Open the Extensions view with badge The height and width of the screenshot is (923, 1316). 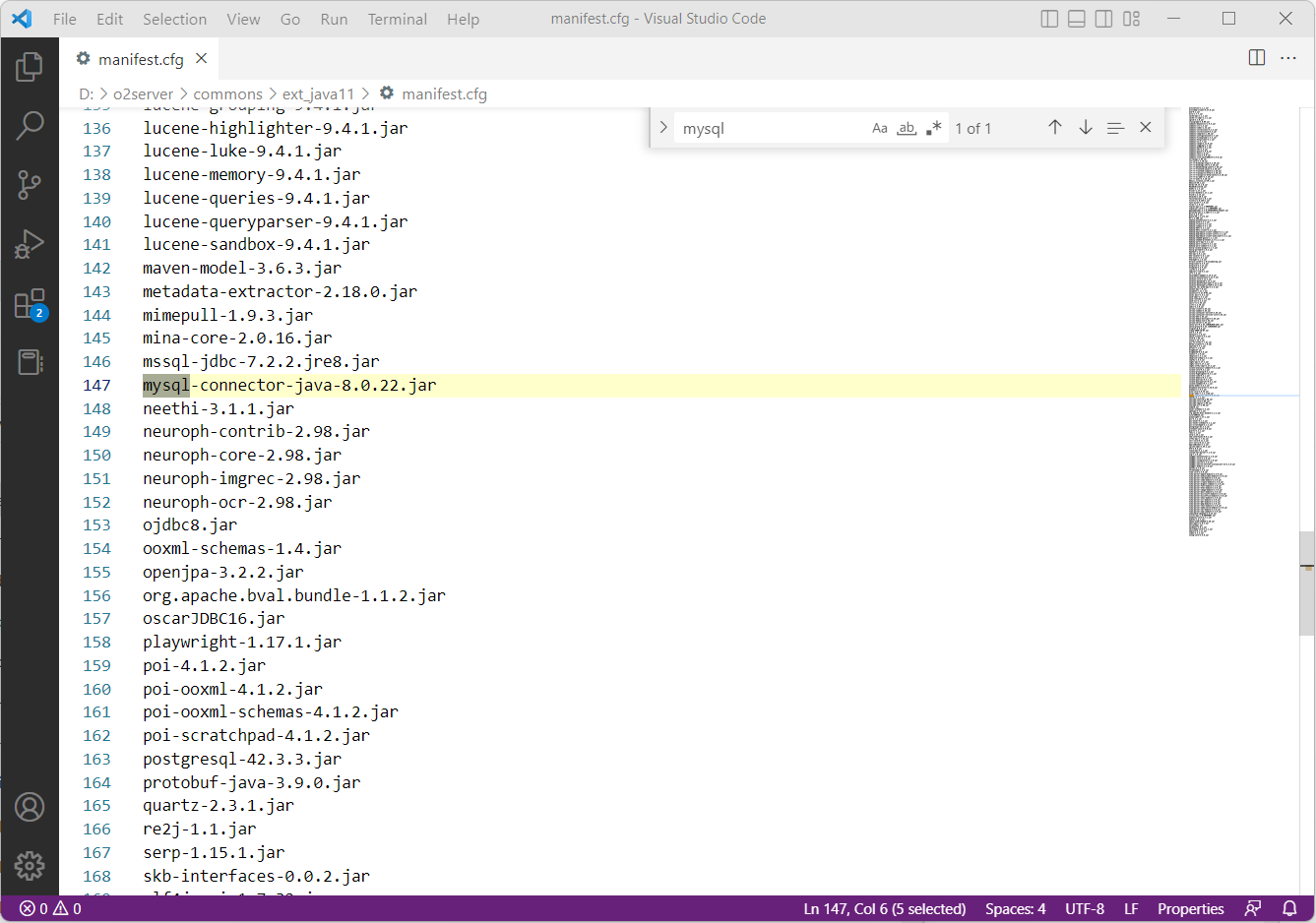[x=30, y=304]
